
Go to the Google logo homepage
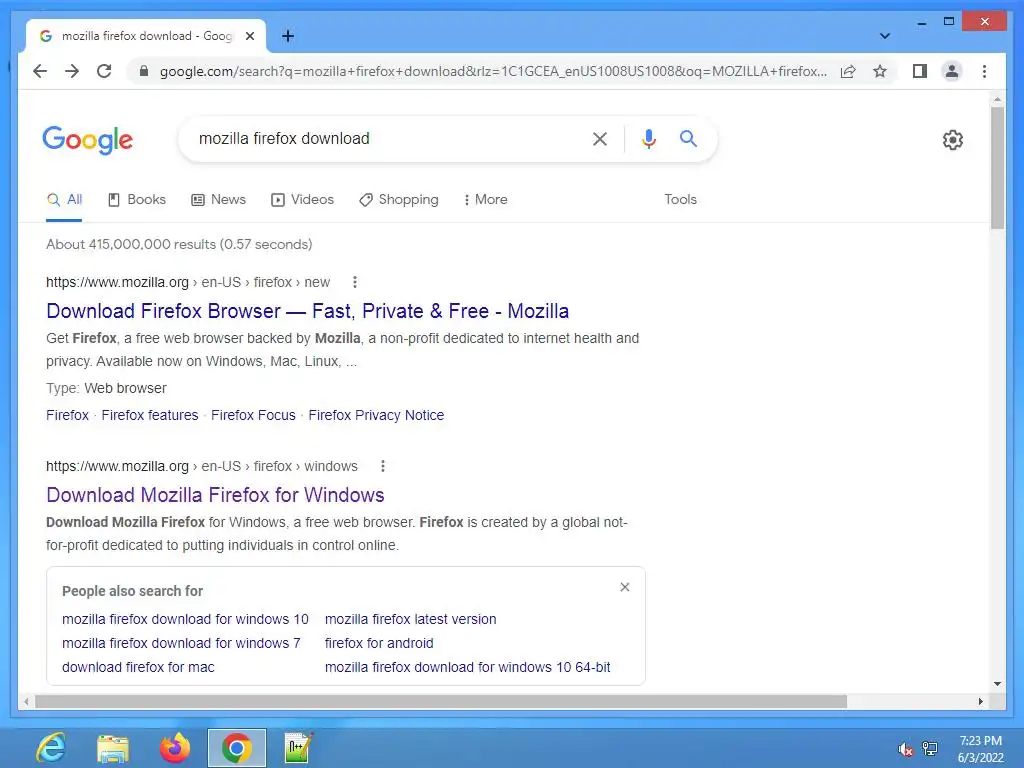point(88,140)
